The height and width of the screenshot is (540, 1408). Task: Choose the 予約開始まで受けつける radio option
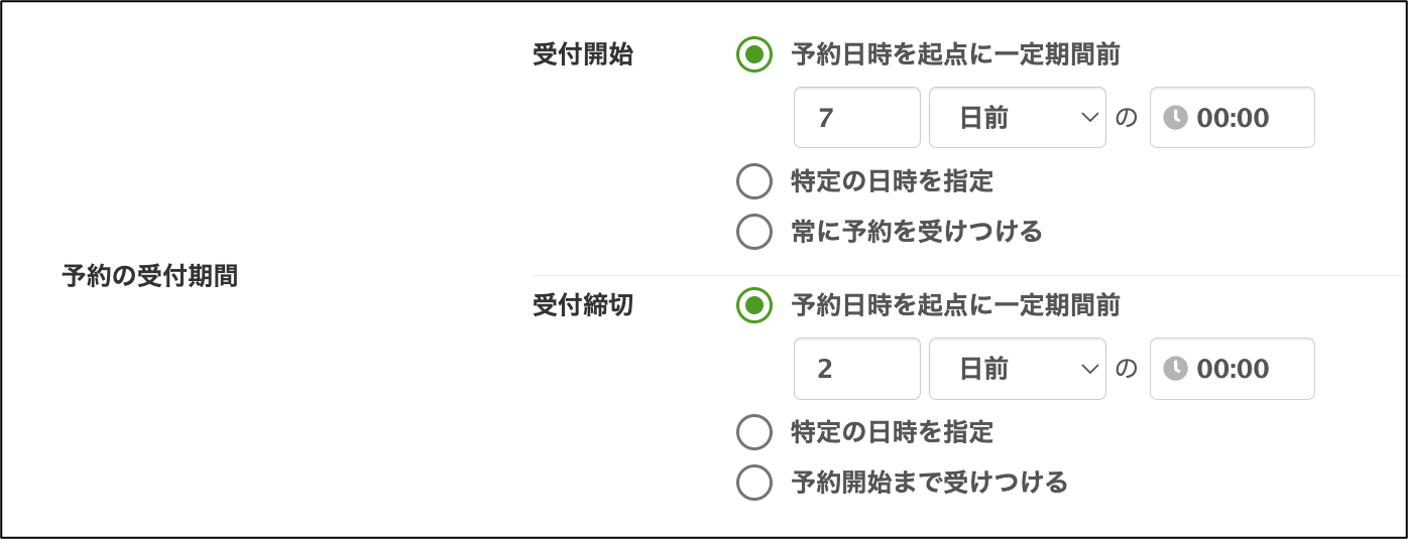tap(754, 483)
